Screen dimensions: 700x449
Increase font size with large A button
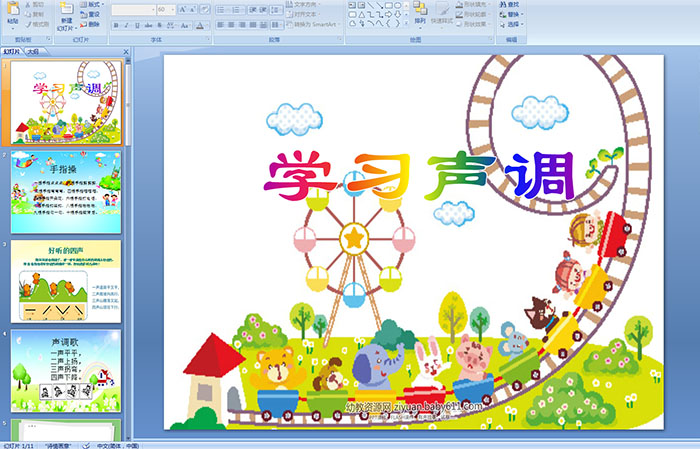(x=183, y=9)
